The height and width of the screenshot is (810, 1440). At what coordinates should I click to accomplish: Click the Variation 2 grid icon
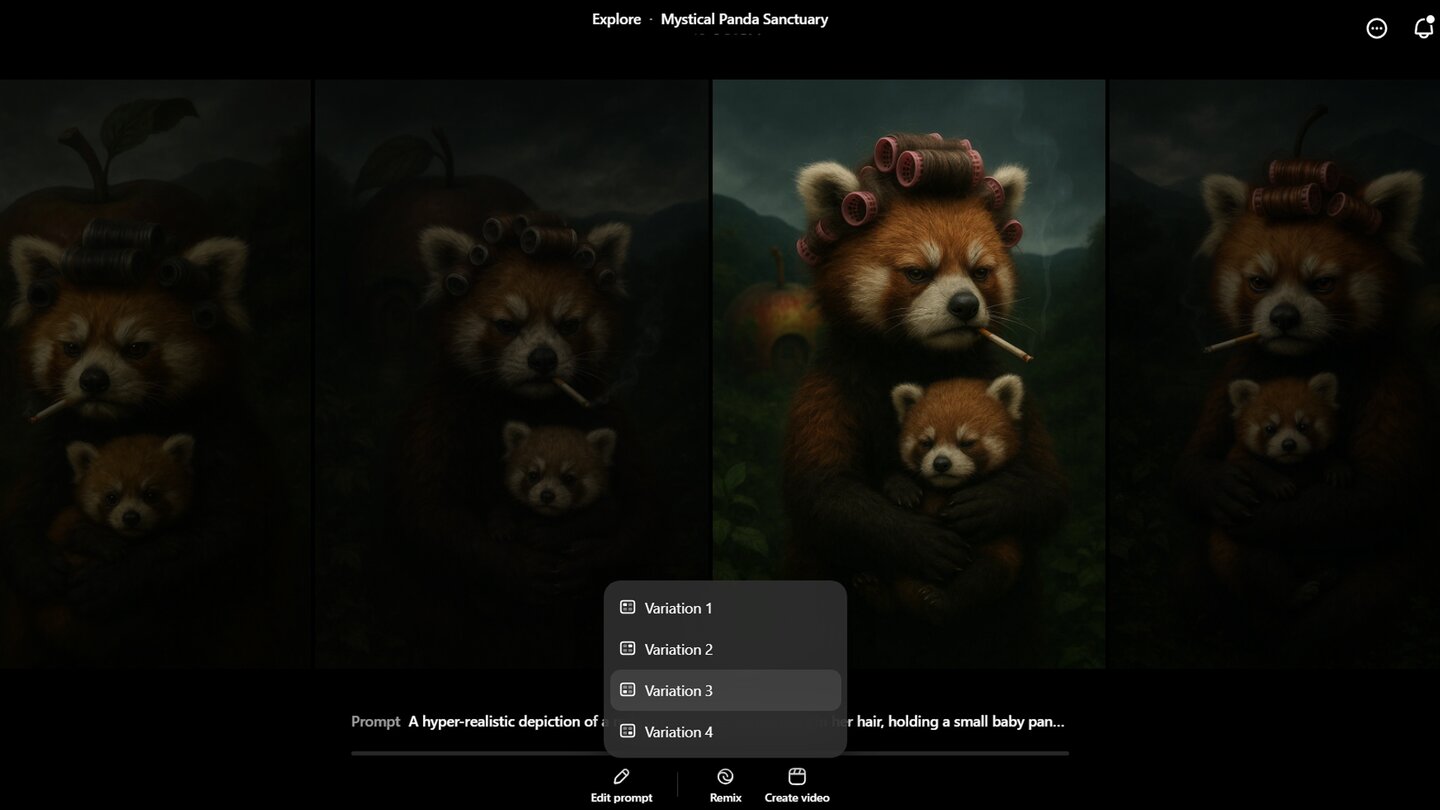click(628, 648)
